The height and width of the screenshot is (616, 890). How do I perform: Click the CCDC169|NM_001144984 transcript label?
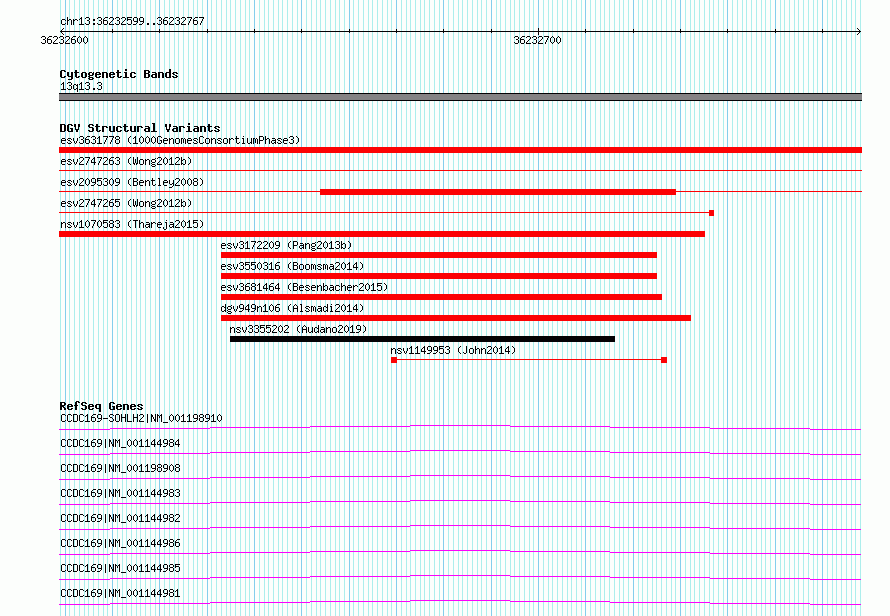[x=120, y=443]
